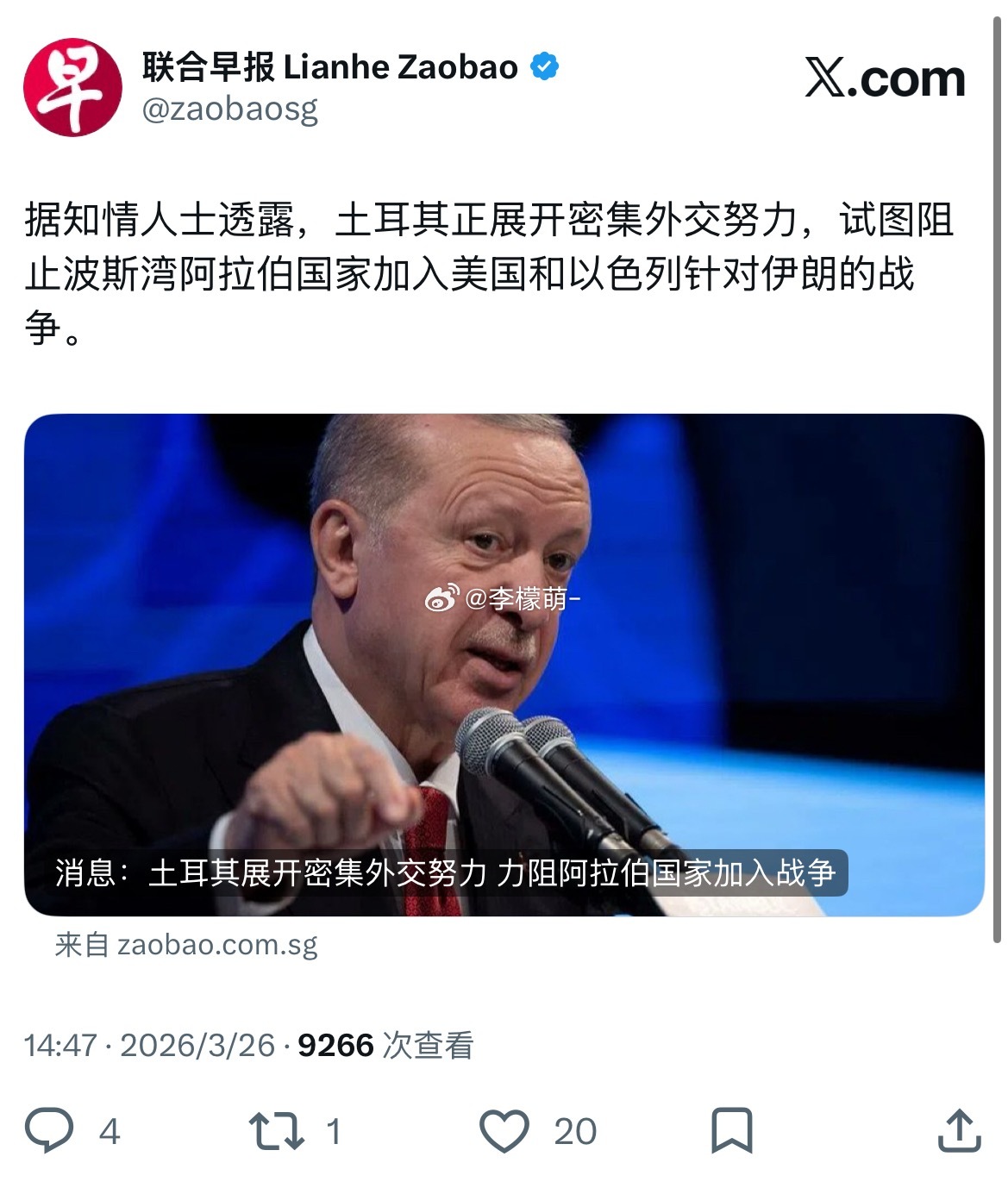The width and height of the screenshot is (1008, 1194).
Task: Click the Weibo watermark logo on photo
Action: click(442, 597)
